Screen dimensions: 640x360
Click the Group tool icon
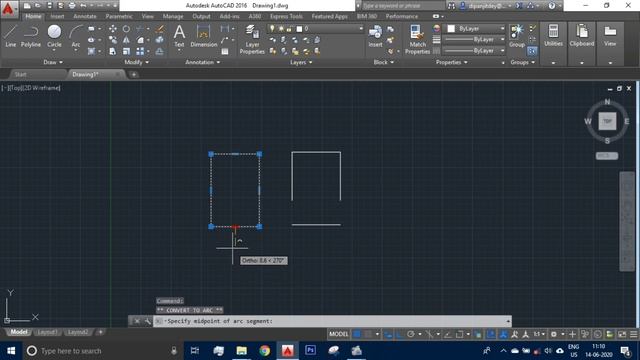[517, 36]
